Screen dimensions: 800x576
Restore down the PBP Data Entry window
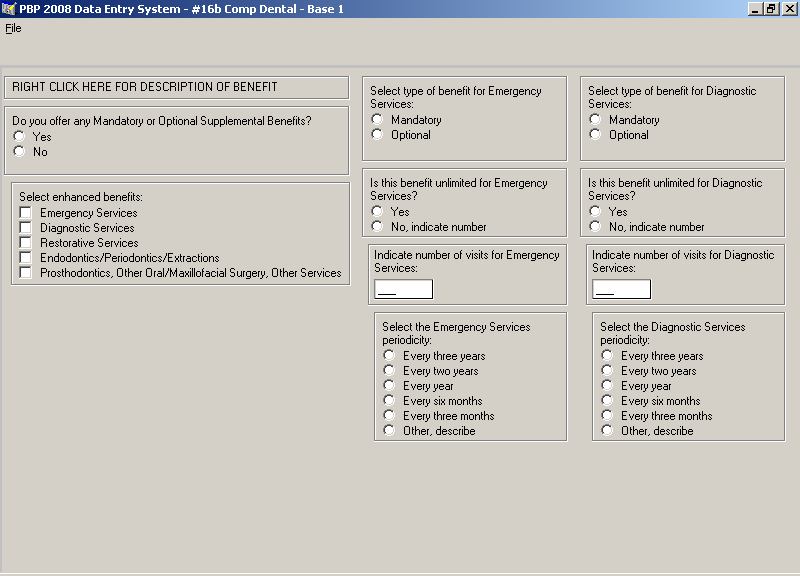771,9
